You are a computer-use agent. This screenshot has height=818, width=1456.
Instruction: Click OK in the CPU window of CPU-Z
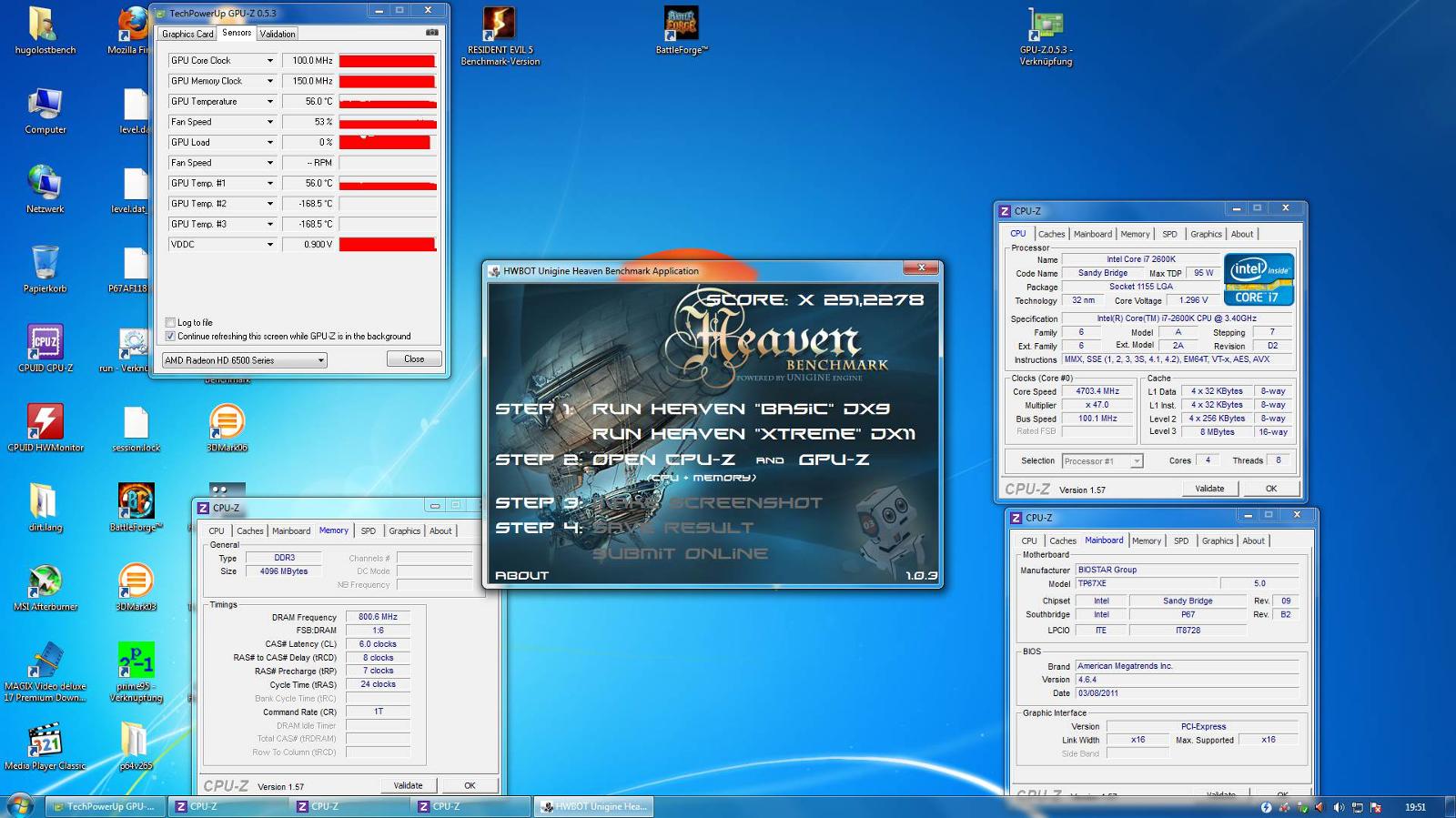tap(1270, 489)
